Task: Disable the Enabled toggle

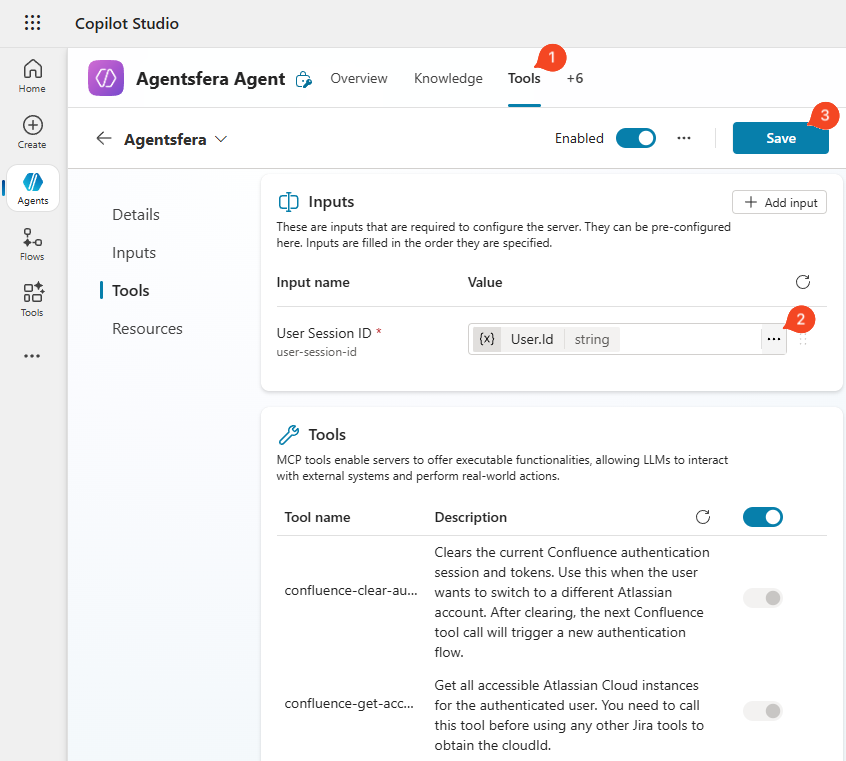Action: pyautogui.click(x=635, y=138)
